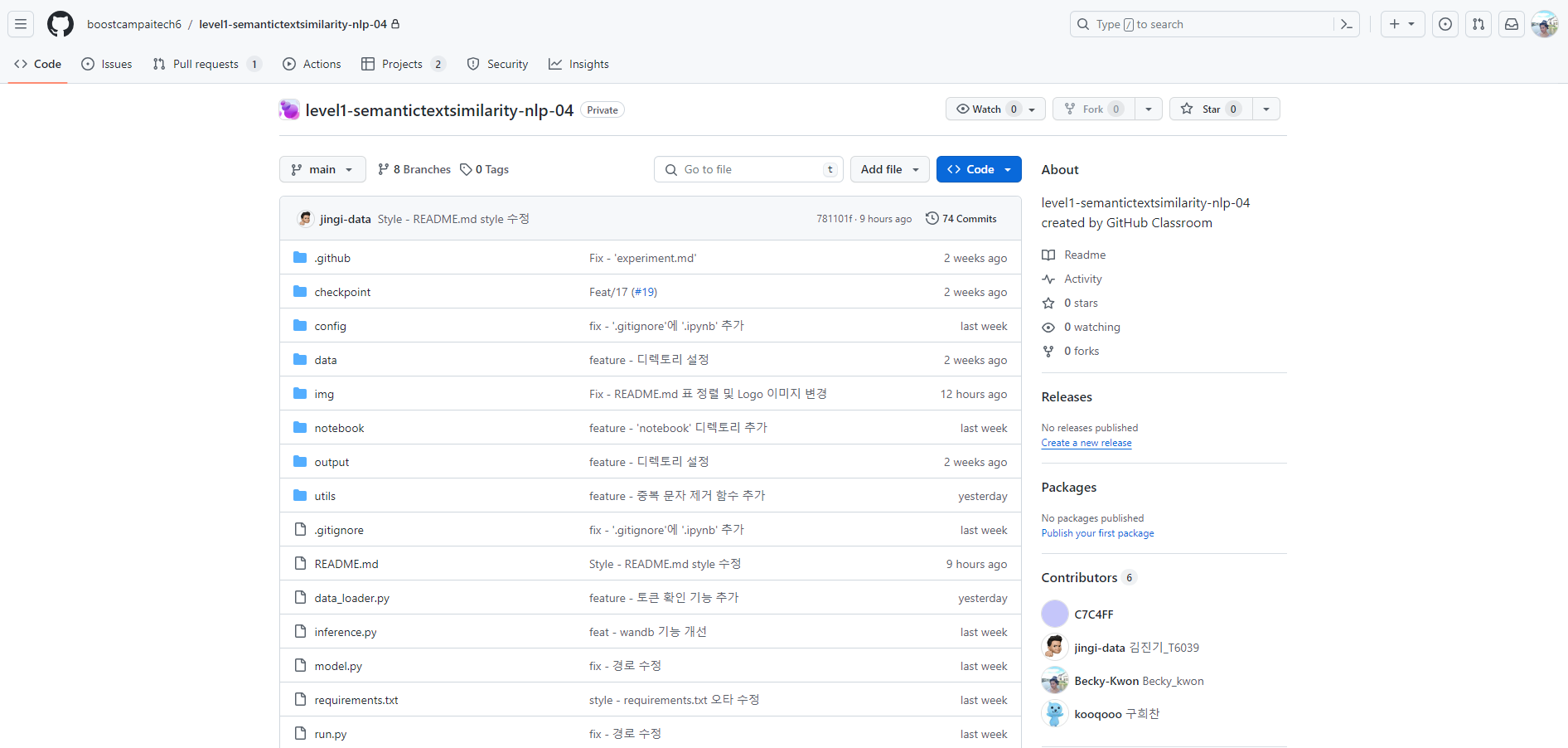Open the user profile avatar menu
Screen dimensions: 1568x748
[x=1545, y=24]
